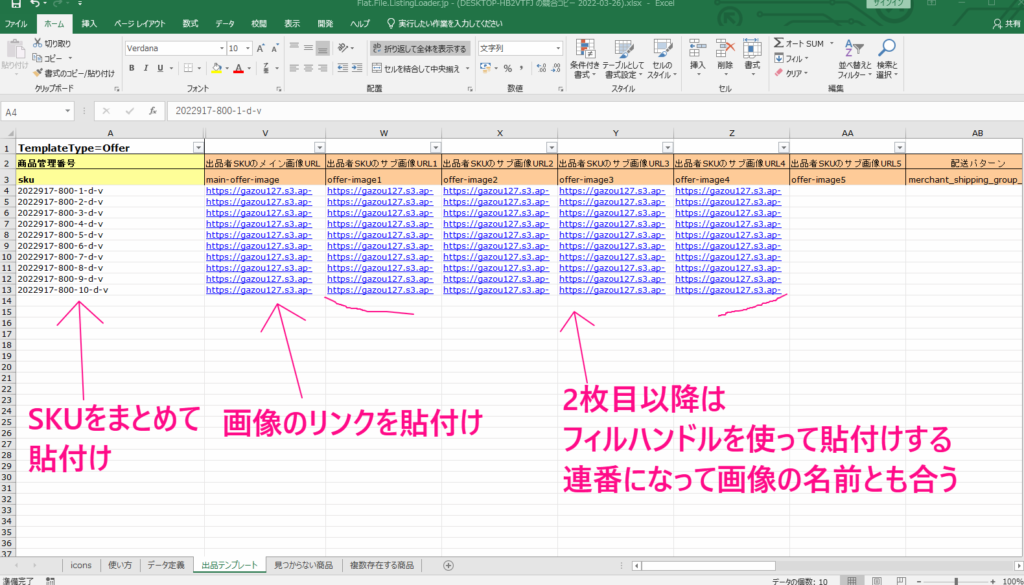The image size is (1024, 585).
Task: Click the AutoSum sigma icon
Action: (779, 44)
